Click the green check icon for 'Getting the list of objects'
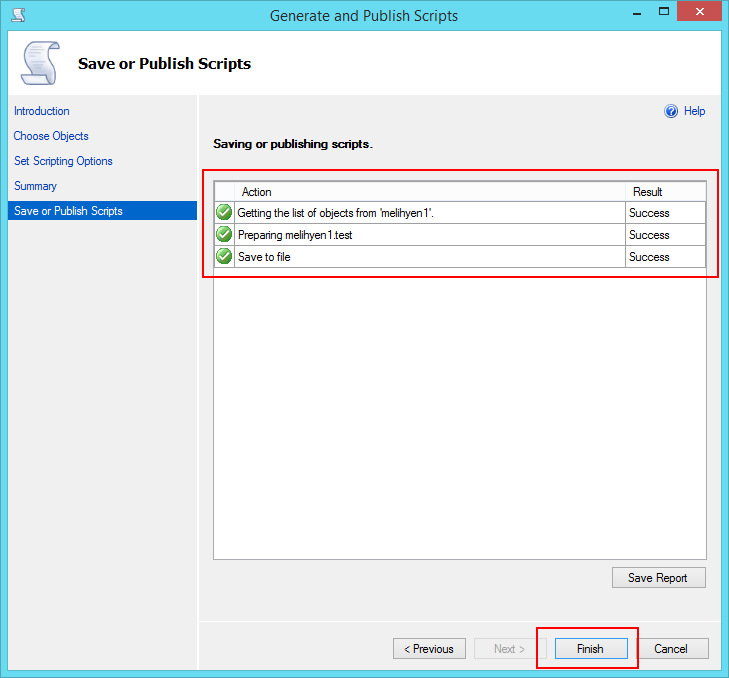 click(x=224, y=212)
